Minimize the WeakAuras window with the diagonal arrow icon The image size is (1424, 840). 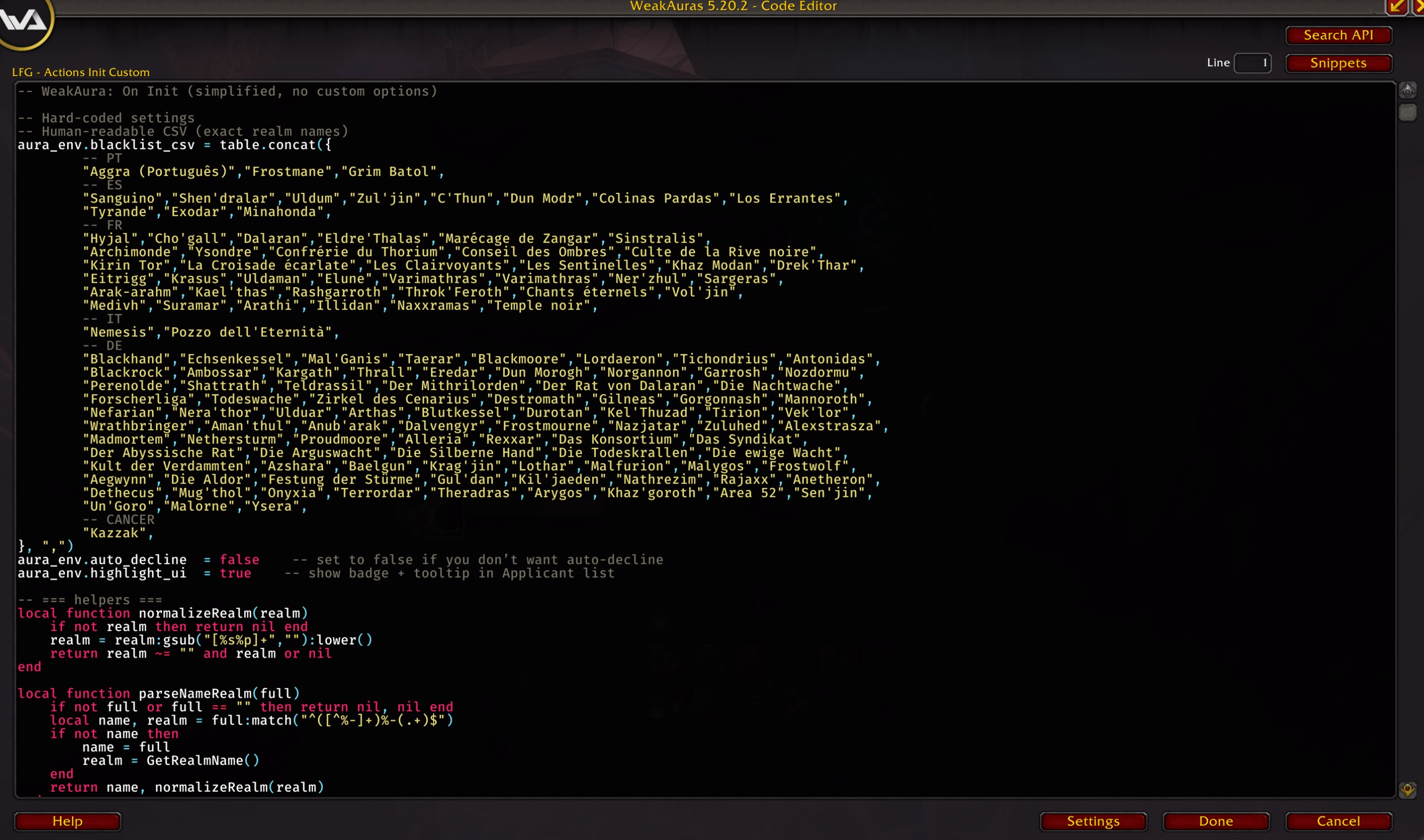[1396, 7]
